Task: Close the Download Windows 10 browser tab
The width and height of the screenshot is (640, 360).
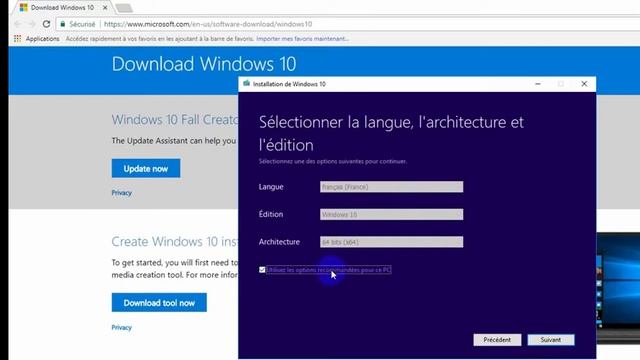Action: 105,7
